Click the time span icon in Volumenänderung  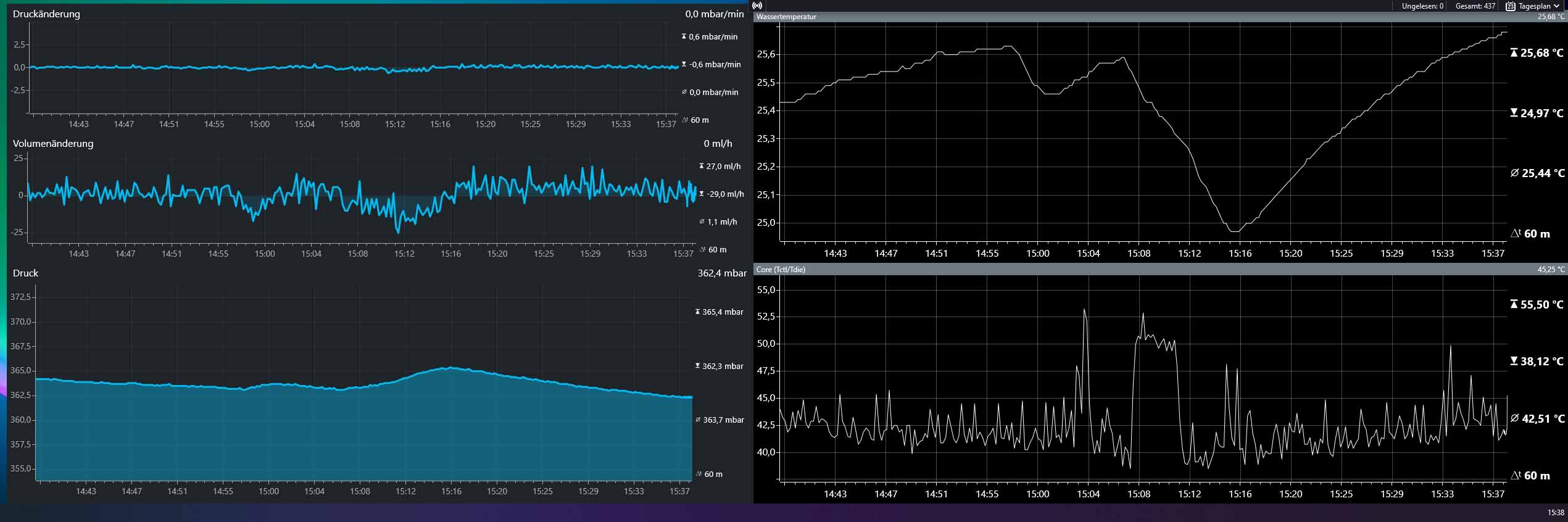click(702, 249)
